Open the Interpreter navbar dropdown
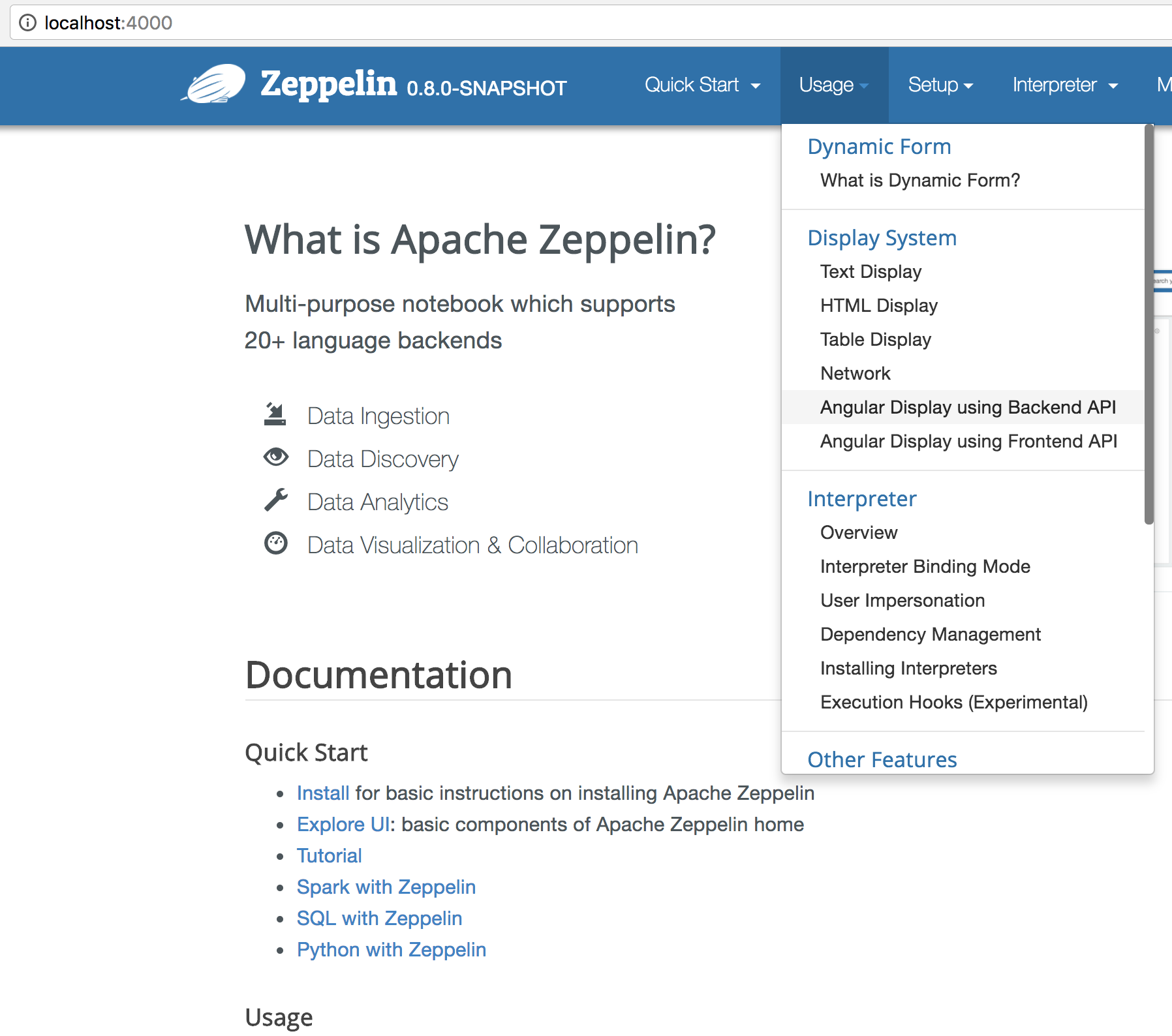 1065,85
